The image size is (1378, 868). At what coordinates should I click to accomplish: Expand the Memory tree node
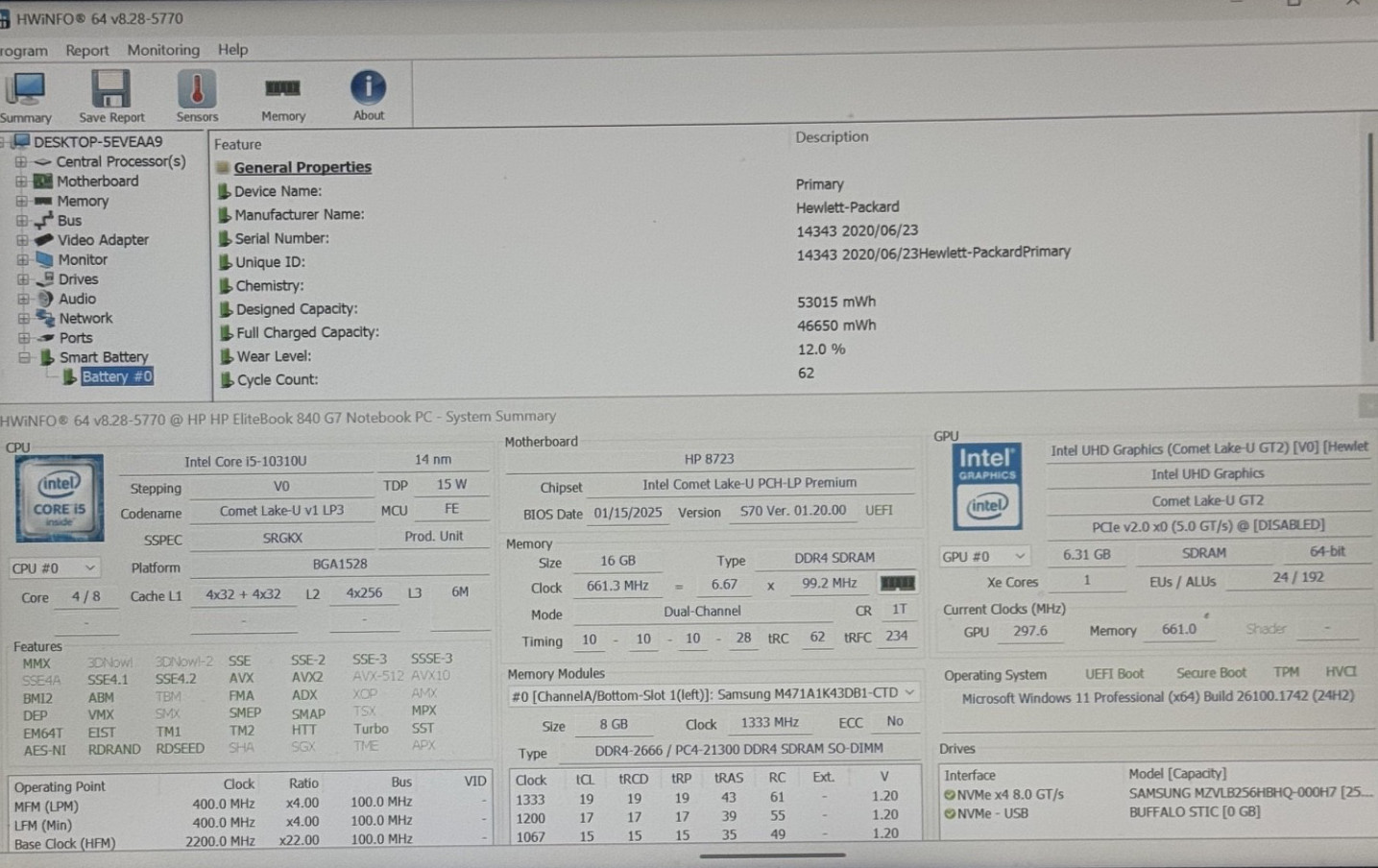tap(21, 202)
